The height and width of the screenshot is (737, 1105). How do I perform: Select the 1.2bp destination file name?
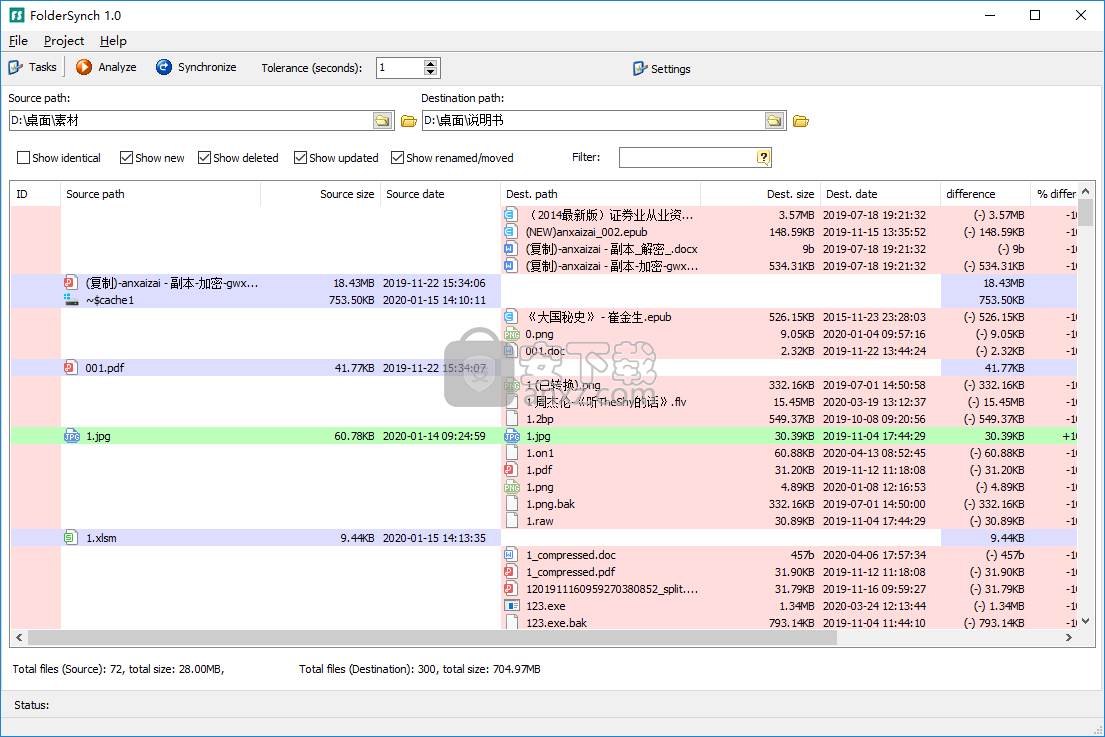click(540, 419)
